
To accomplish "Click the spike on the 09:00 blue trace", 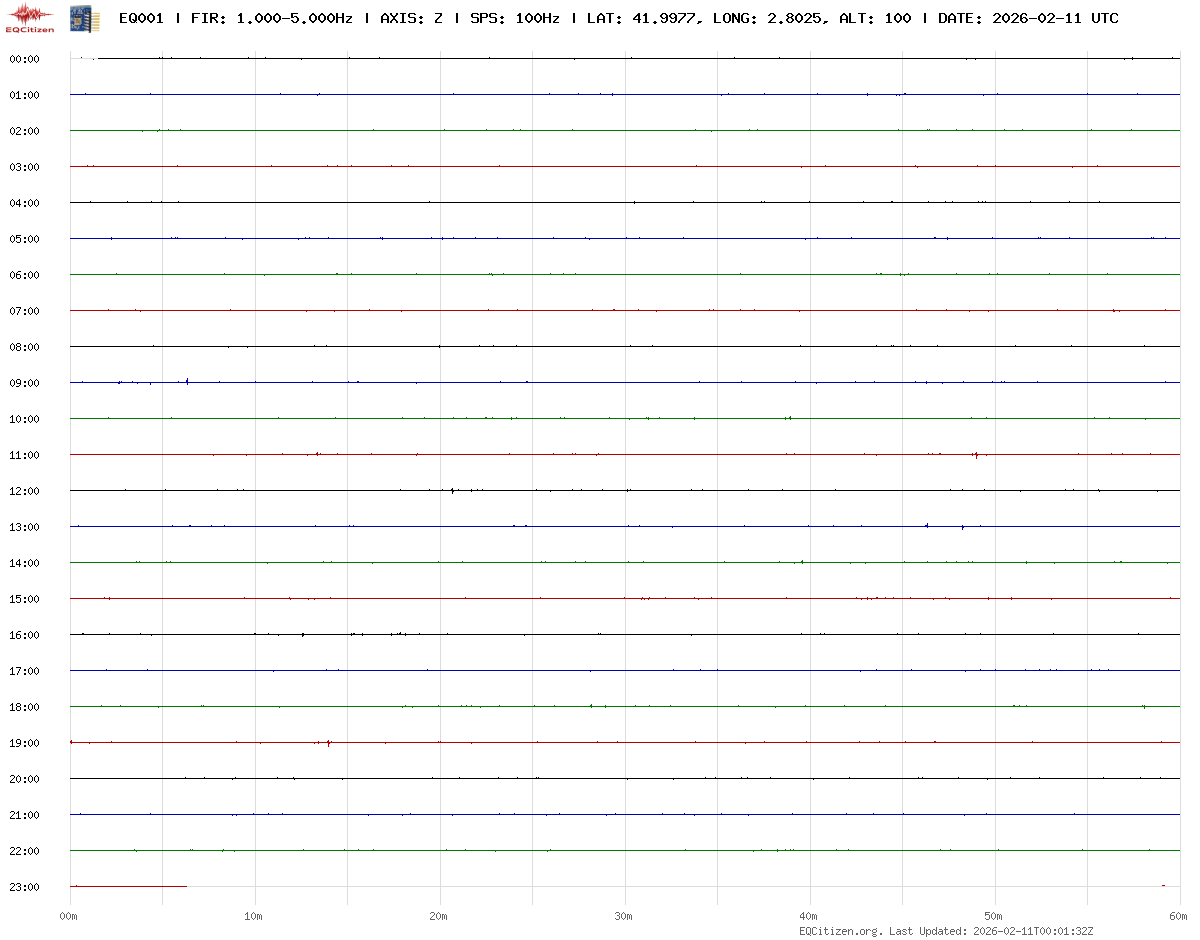I will (x=187, y=381).
